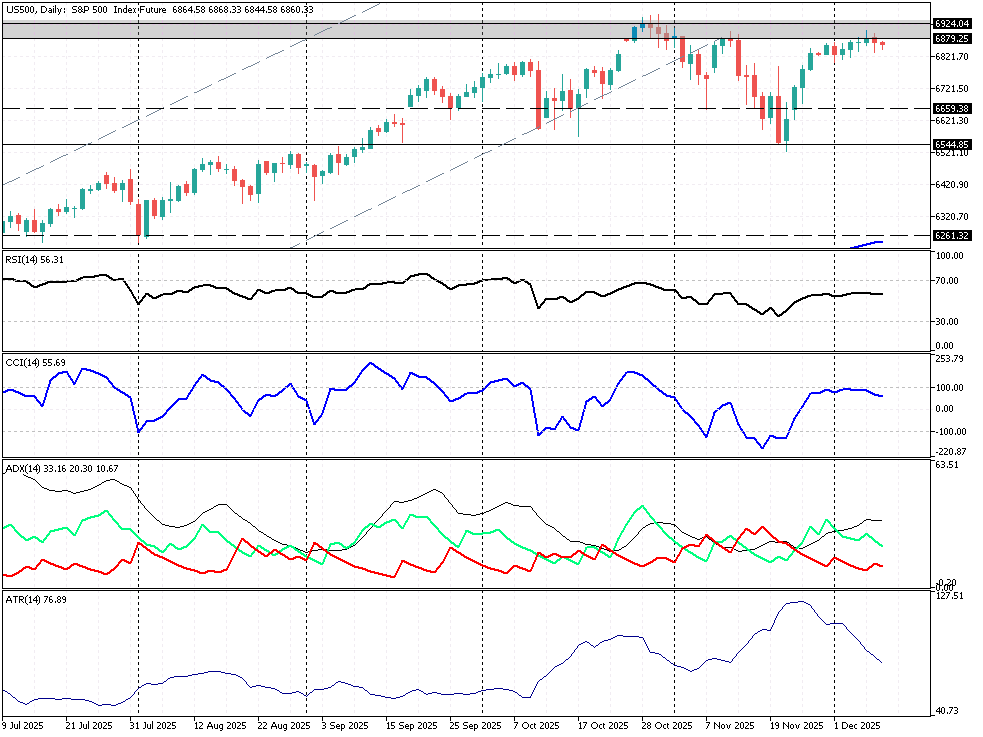Select the 6261.32 price level tag
Image resolution: width=983 pixels, height=737 pixels.
tap(951, 235)
